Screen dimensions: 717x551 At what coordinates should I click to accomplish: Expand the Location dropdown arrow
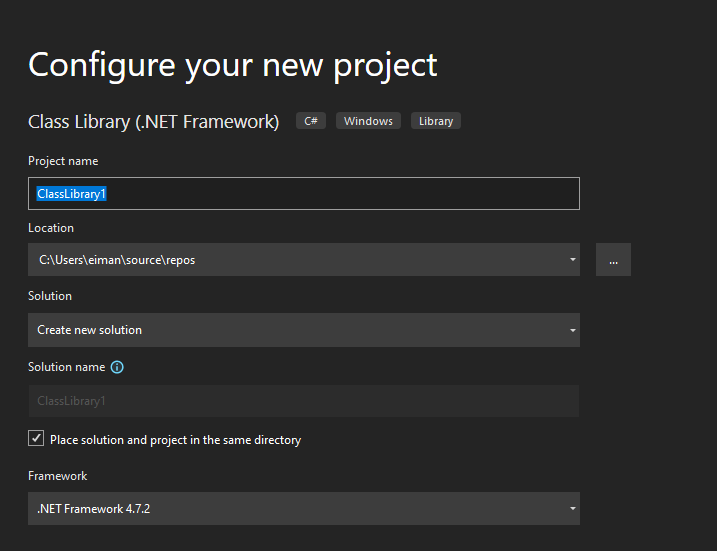click(573, 260)
